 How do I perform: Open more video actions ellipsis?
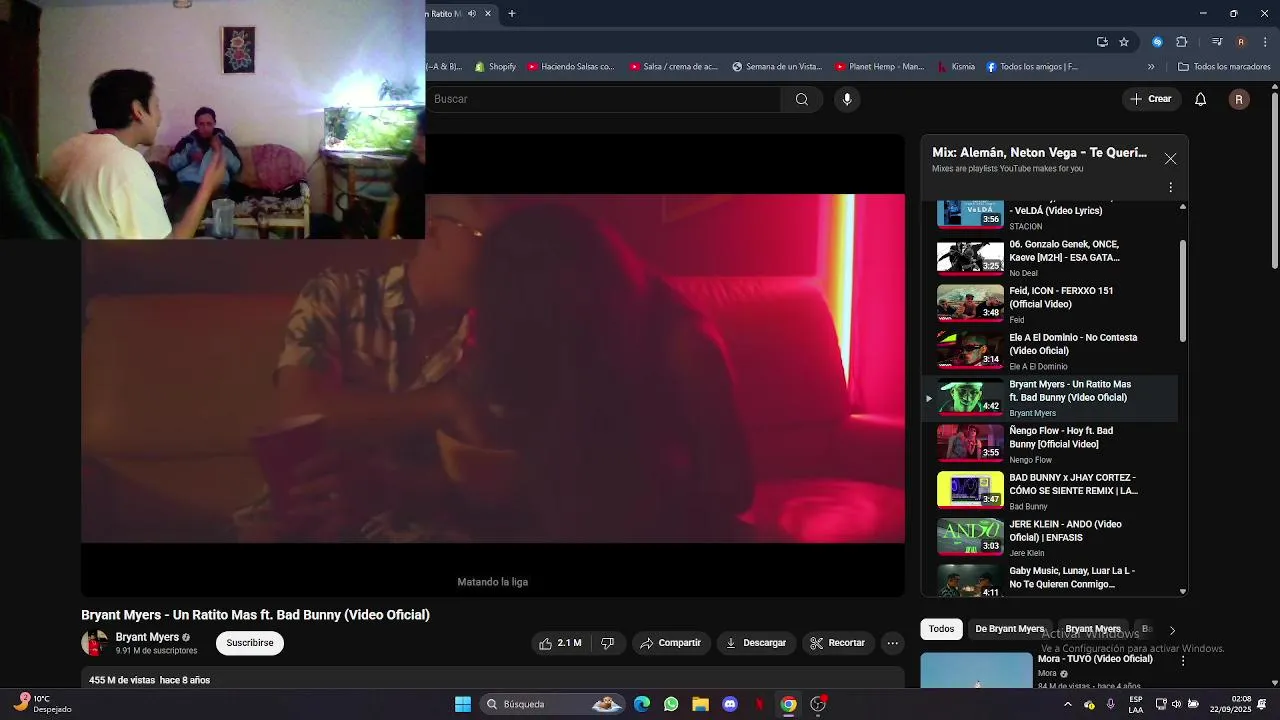click(x=893, y=643)
